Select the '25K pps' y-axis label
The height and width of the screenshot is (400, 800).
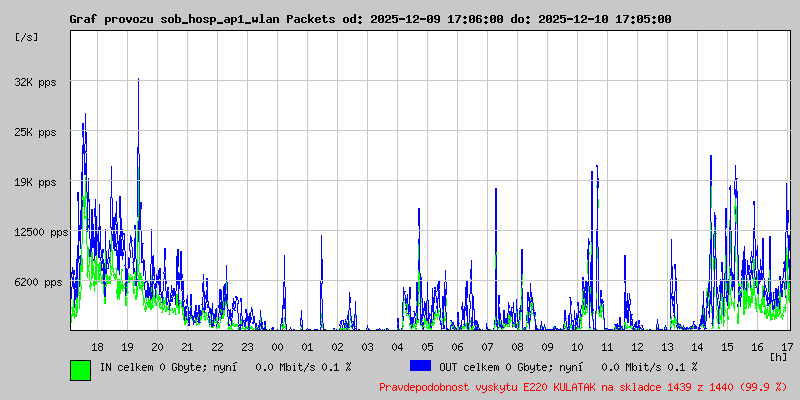36,132
